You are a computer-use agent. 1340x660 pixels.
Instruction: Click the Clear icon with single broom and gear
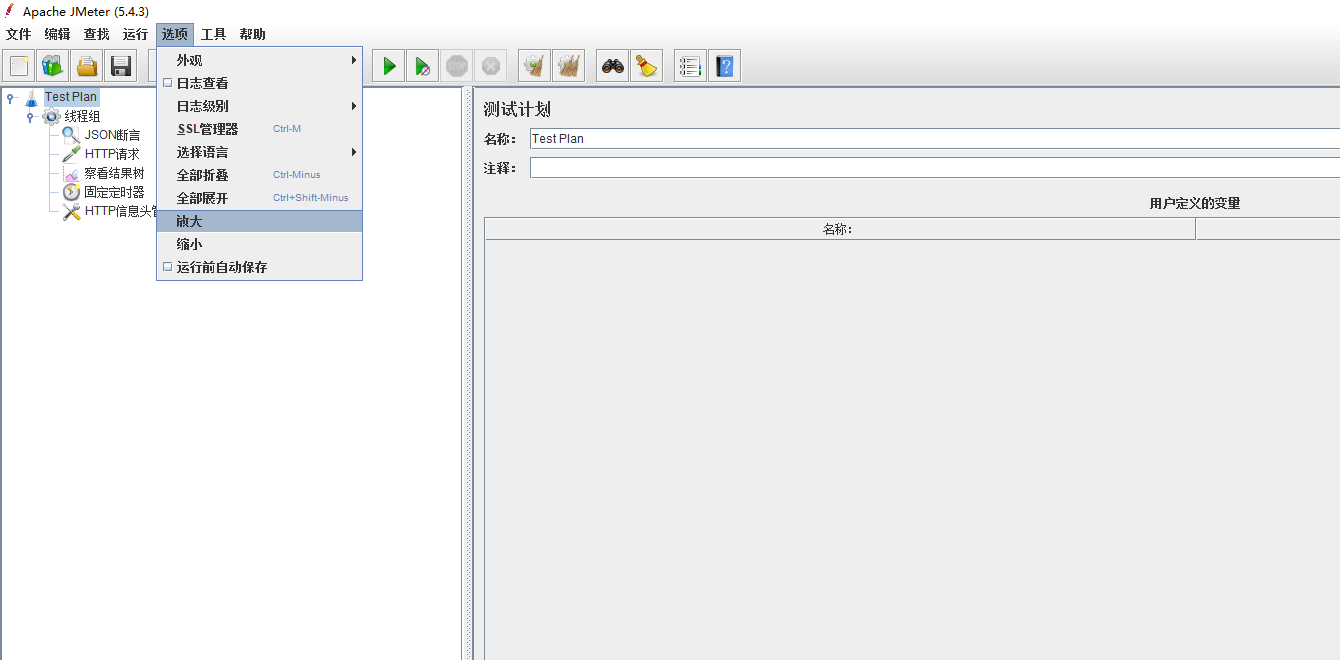tap(535, 66)
